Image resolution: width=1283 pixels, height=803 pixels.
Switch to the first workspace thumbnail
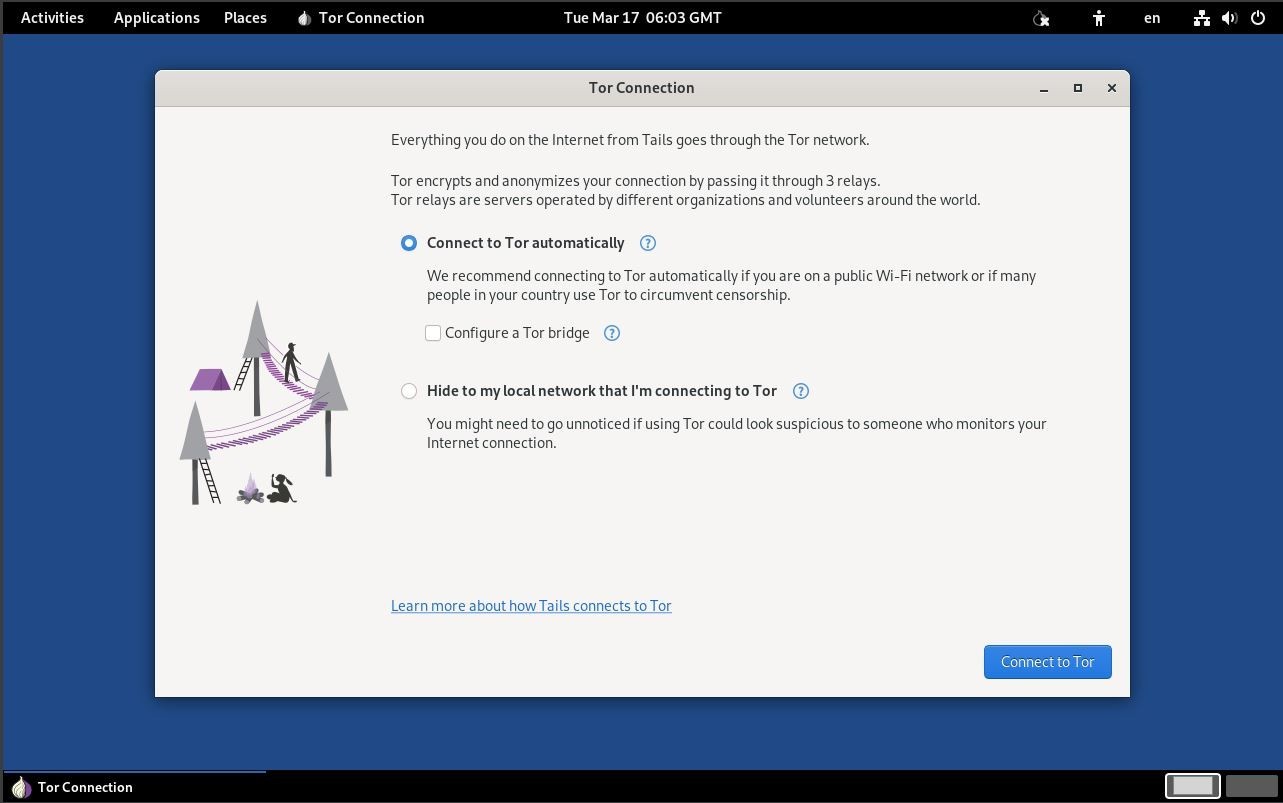(x=1193, y=786)
